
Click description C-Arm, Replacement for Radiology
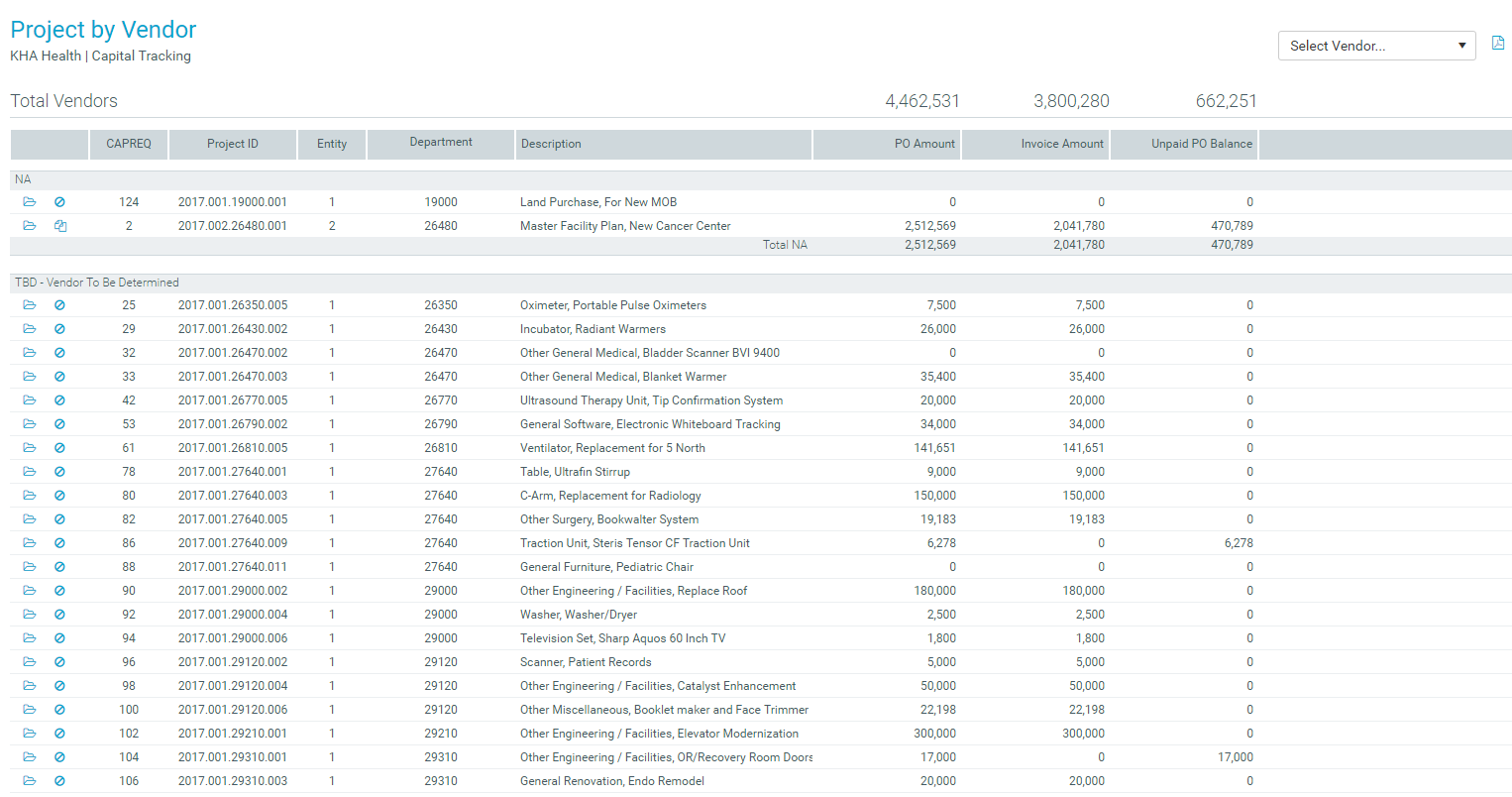point(610,496)
